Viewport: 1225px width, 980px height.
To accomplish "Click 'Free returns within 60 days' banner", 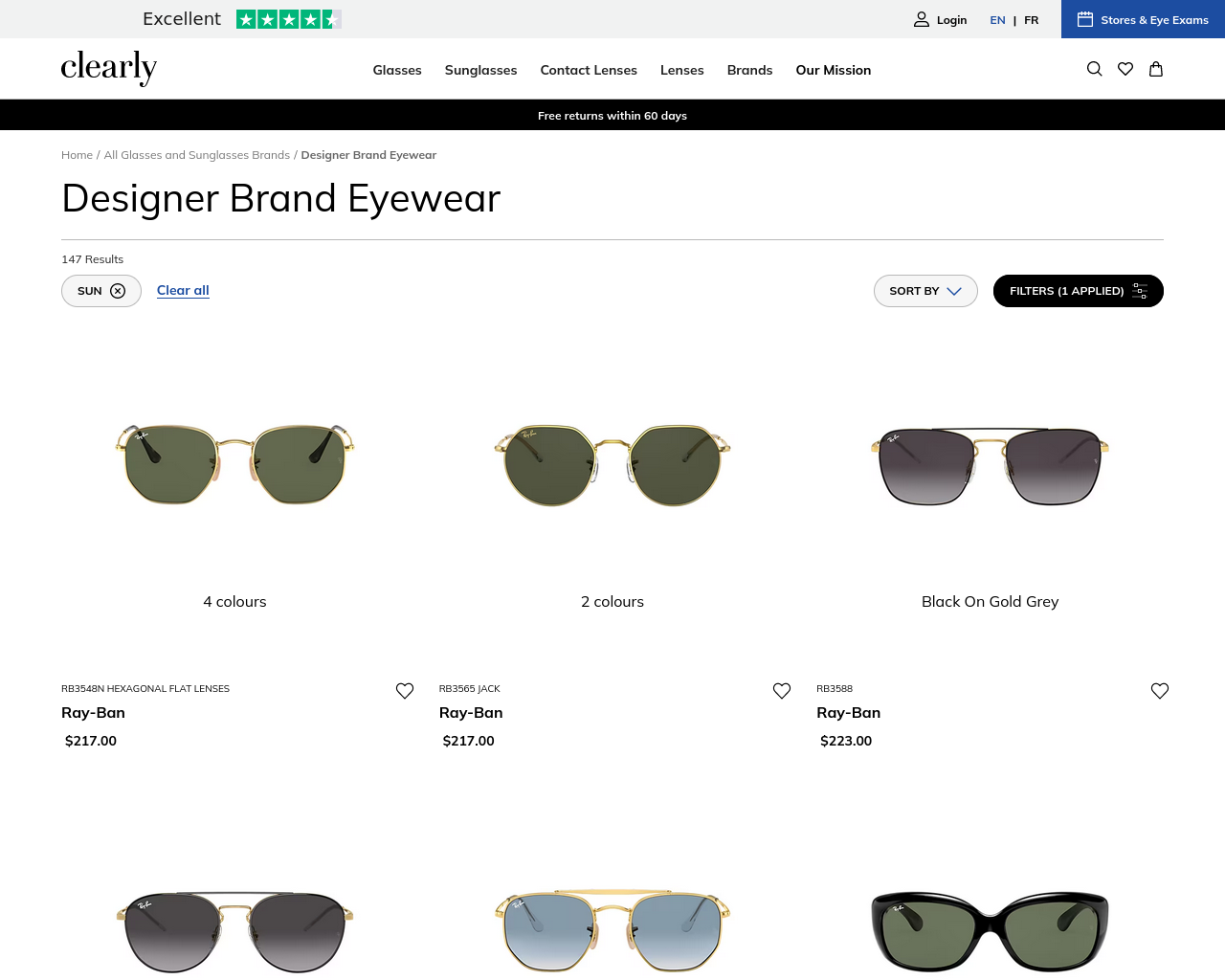I will point(612,116).
